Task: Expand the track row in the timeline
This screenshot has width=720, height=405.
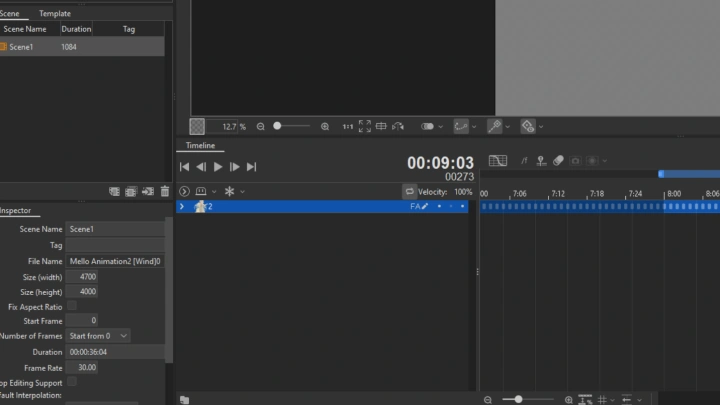Action: (x=181, y=206)
